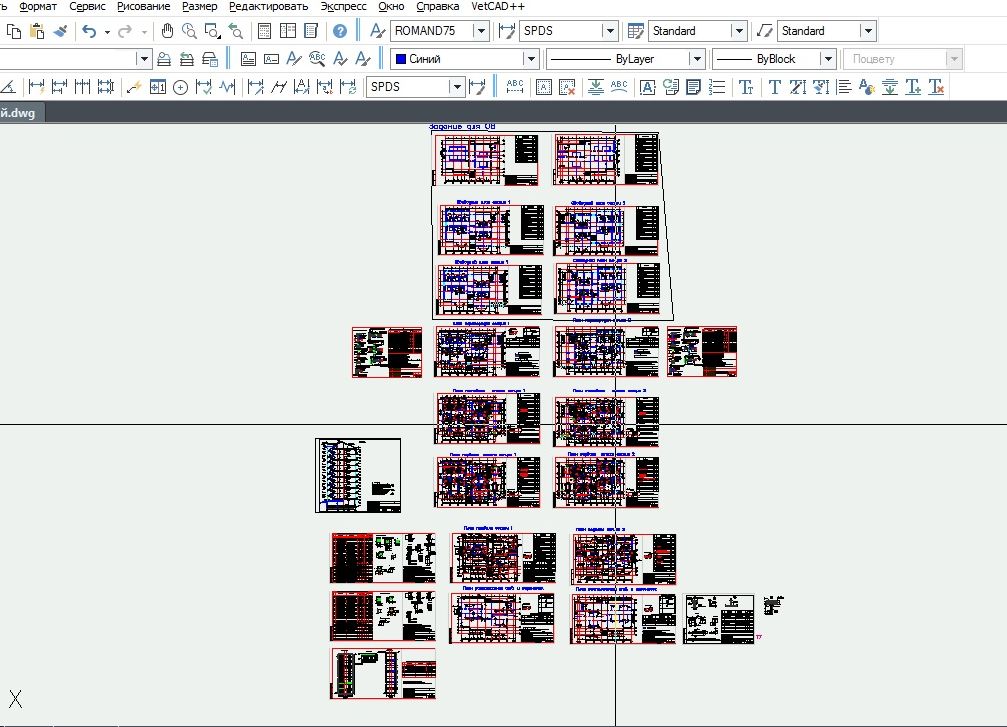The image size is (1007, 727).
Task: Expand the layer list dropdown arrow
Action: [144, 59]
